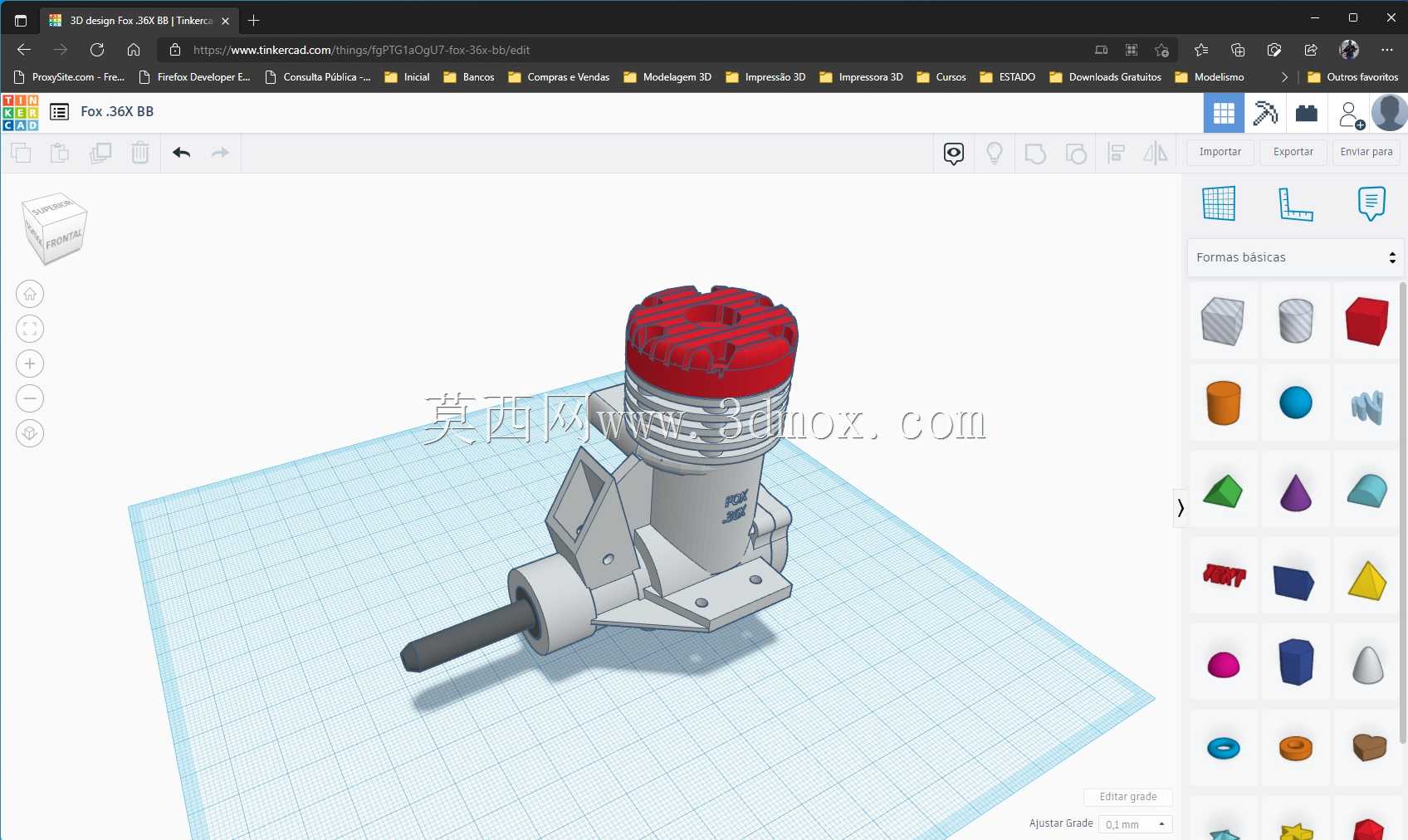Click the Home view icon
1408x840 pixels.
click(30, 294)
